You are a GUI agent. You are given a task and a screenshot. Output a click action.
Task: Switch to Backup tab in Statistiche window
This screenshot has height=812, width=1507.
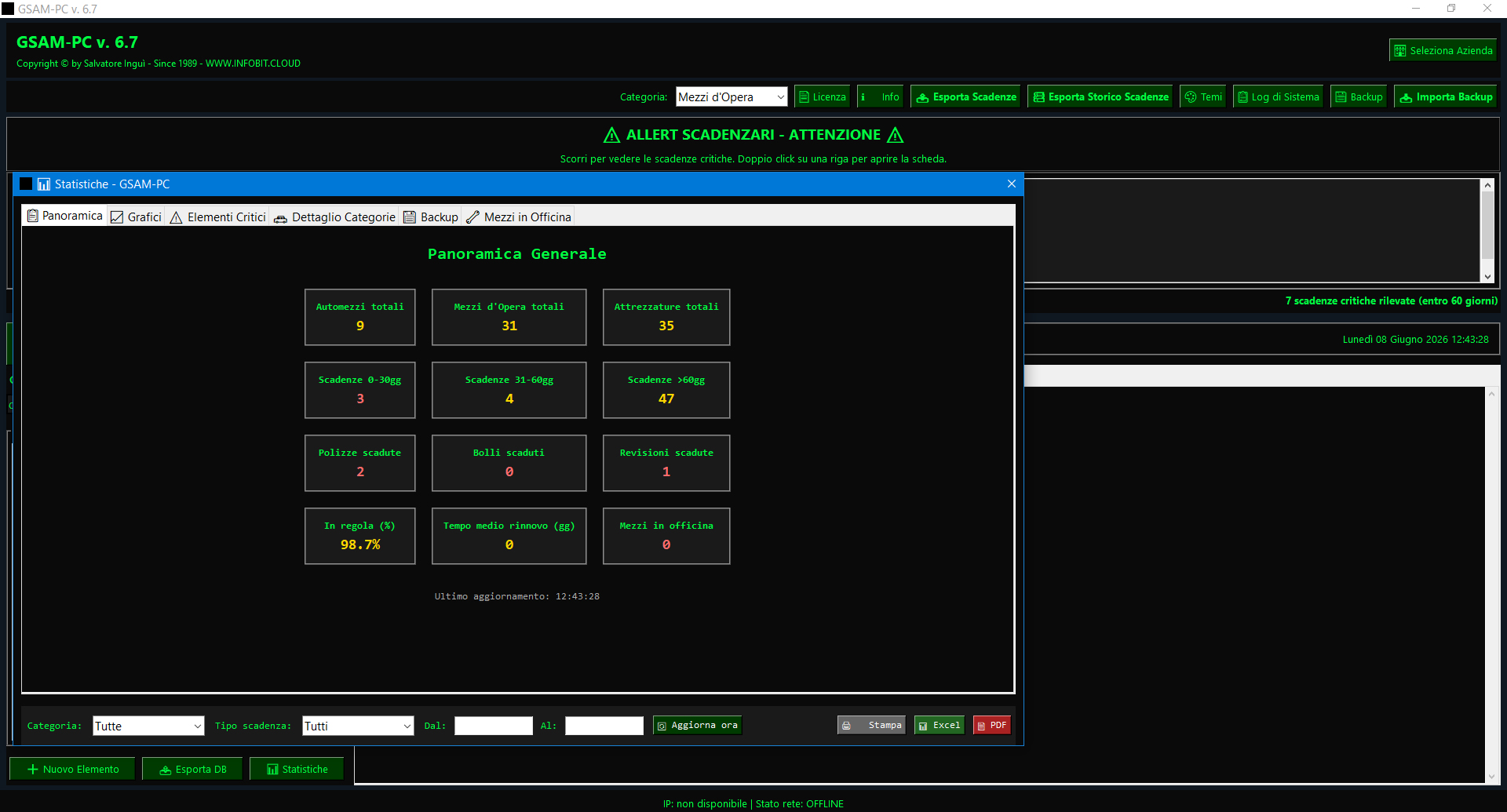[431, 217]
